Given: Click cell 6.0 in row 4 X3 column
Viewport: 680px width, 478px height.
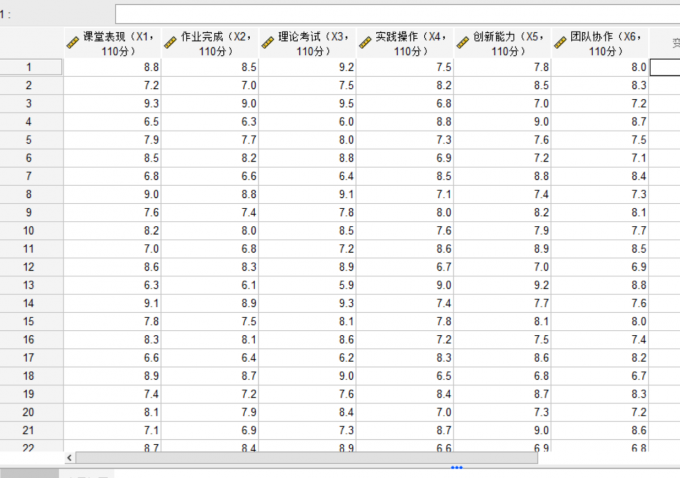Looking at the screenshot, I should (307, 122).
